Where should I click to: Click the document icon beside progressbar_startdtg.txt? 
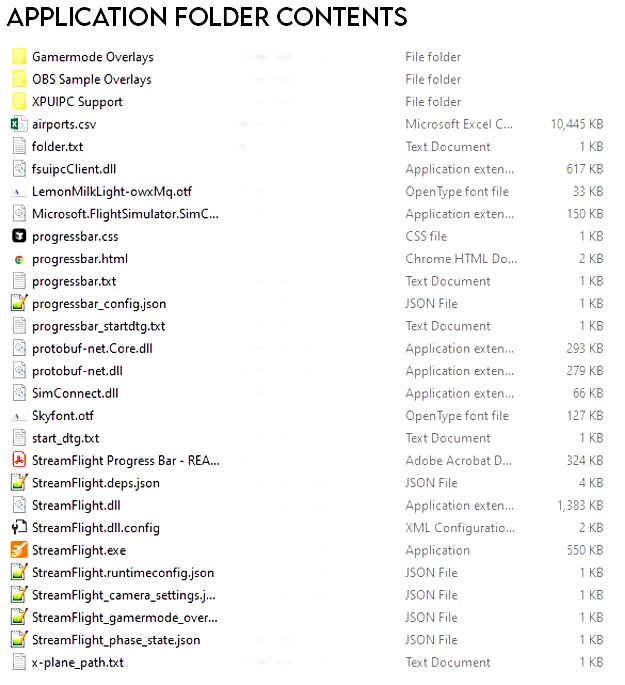click(x=19, y=326)
